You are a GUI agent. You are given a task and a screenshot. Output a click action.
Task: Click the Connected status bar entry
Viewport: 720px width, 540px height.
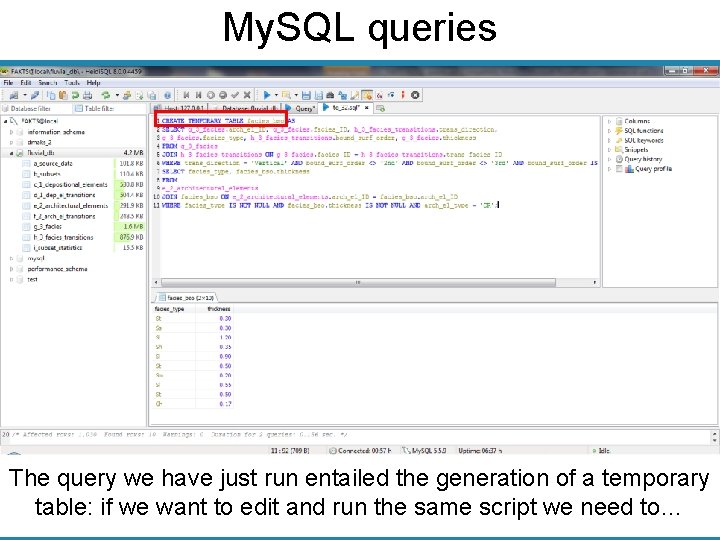[x=360, y=451]
